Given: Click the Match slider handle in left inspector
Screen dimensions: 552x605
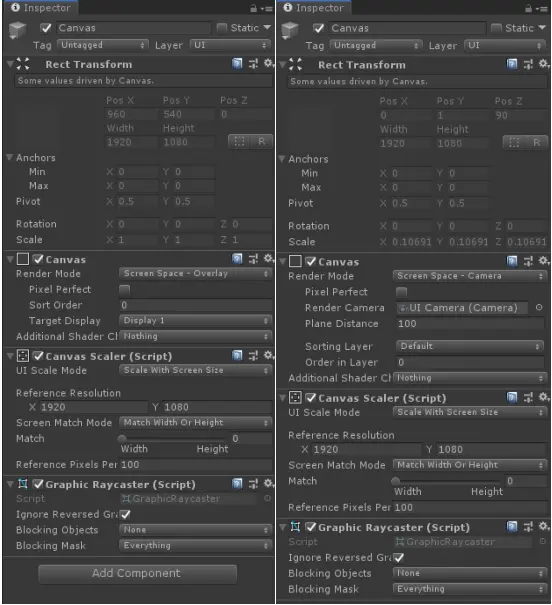Looking at the screenshot, I should (x=122, y=438).
